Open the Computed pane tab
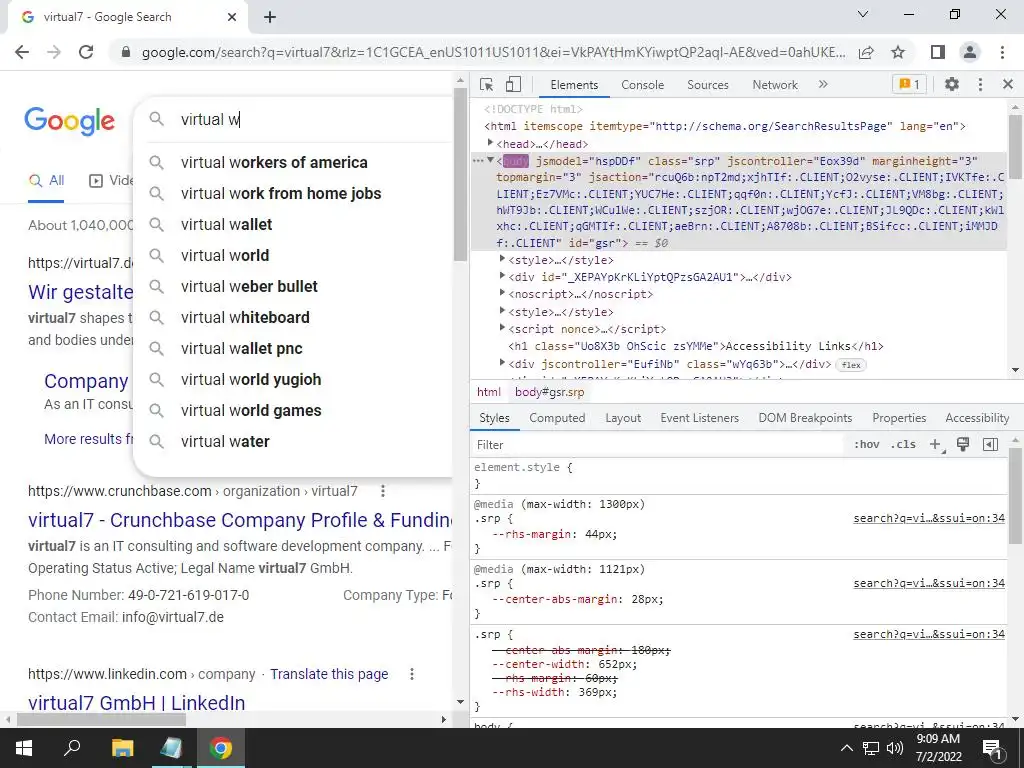Viewport: 1024px width, 768px height. pyautogui.click(x=557, y=418)
